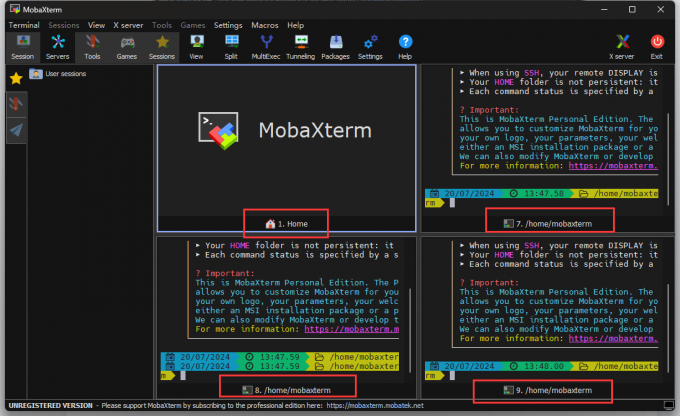Click the MobaXterm title bar app icon
This screenshot has height=416, width=680.
[15, 9]
